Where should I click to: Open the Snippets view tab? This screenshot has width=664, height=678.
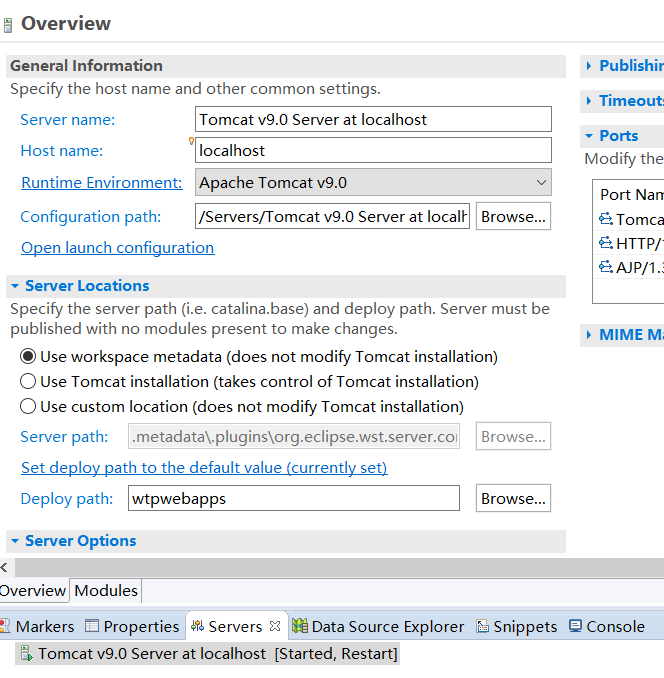[517, 626]
